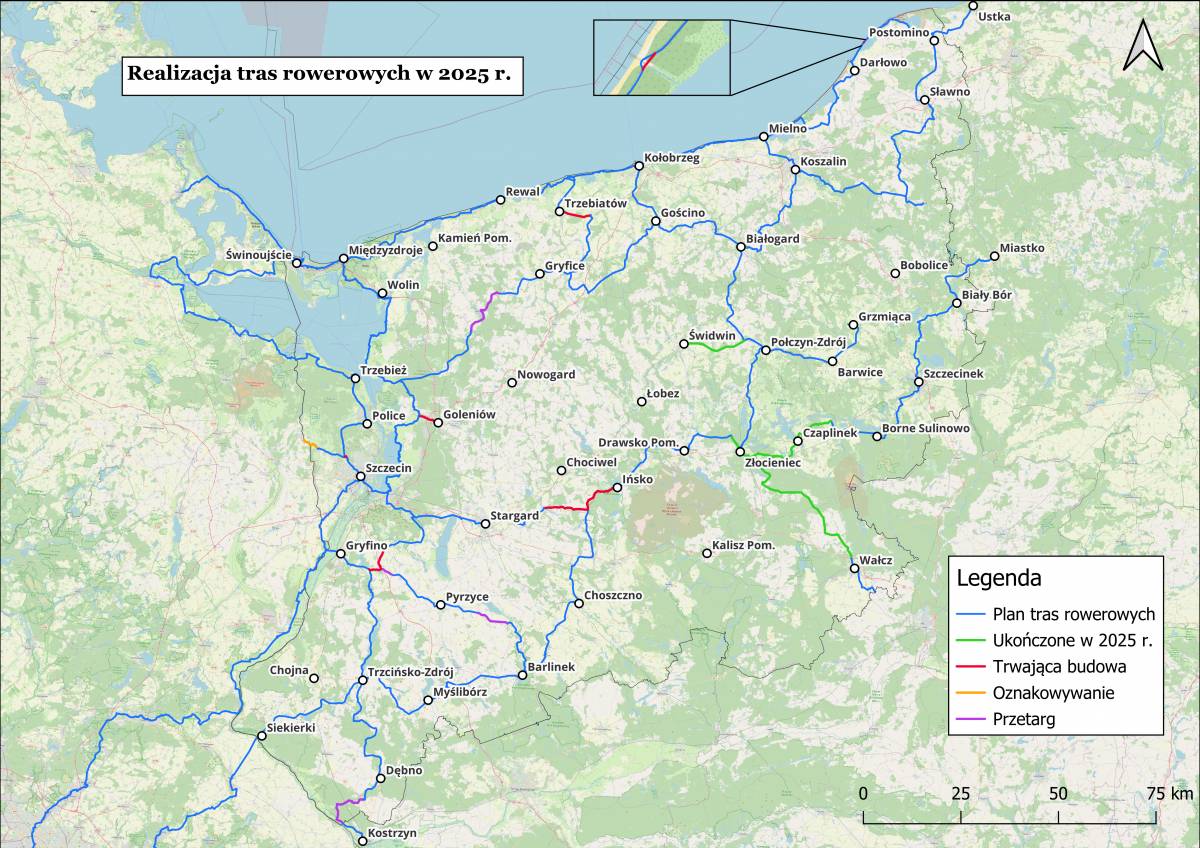Click the north arrow compass icon
This screenshot has width=1200, height=848.
pos(1143,46)
